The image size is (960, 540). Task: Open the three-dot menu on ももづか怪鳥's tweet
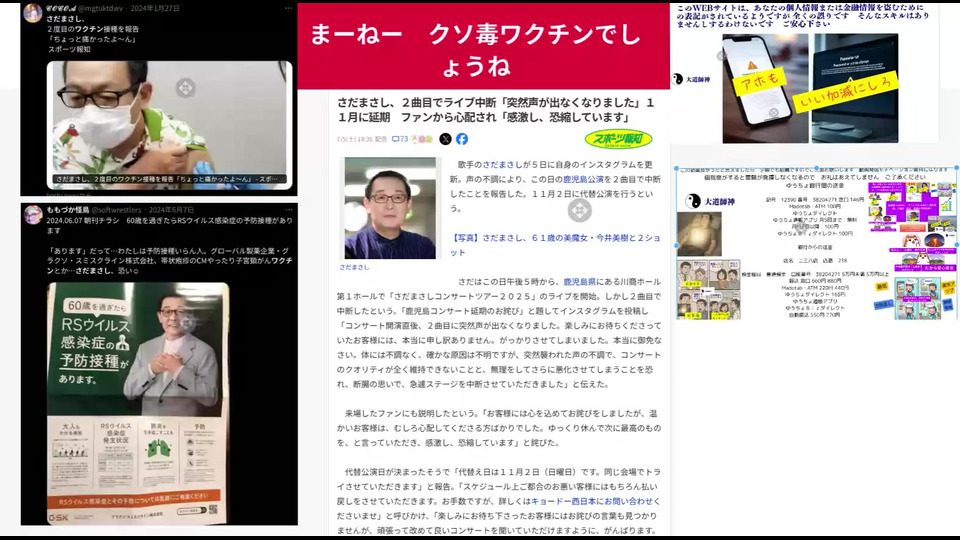pyautogui.click(x=288, y=210)
